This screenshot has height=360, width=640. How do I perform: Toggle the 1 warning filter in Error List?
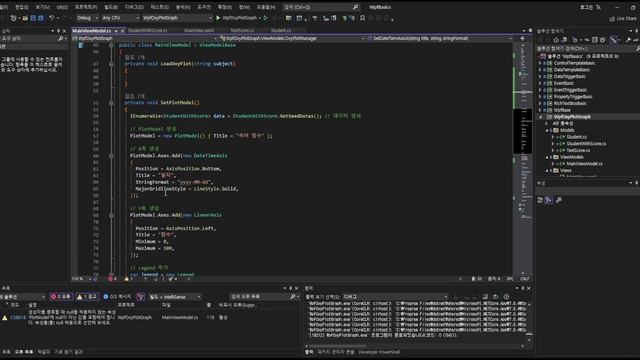tap(87, 297)
